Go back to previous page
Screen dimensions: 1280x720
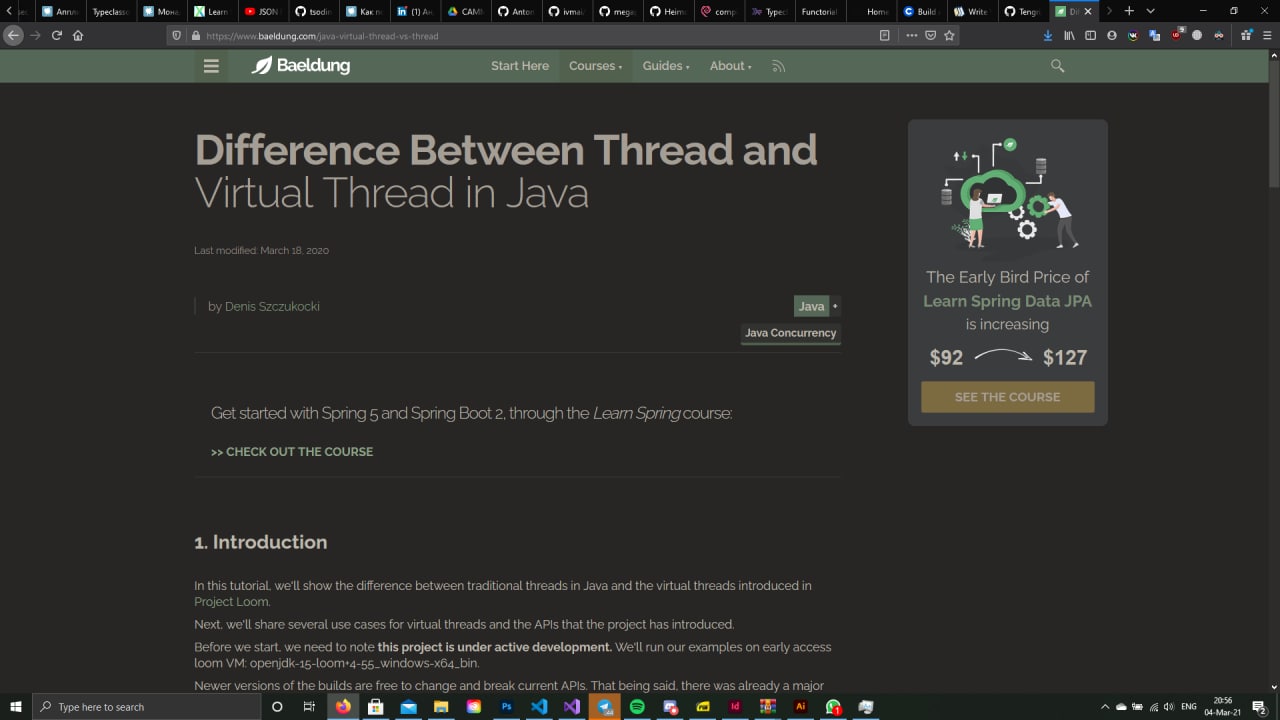(13, 35)
